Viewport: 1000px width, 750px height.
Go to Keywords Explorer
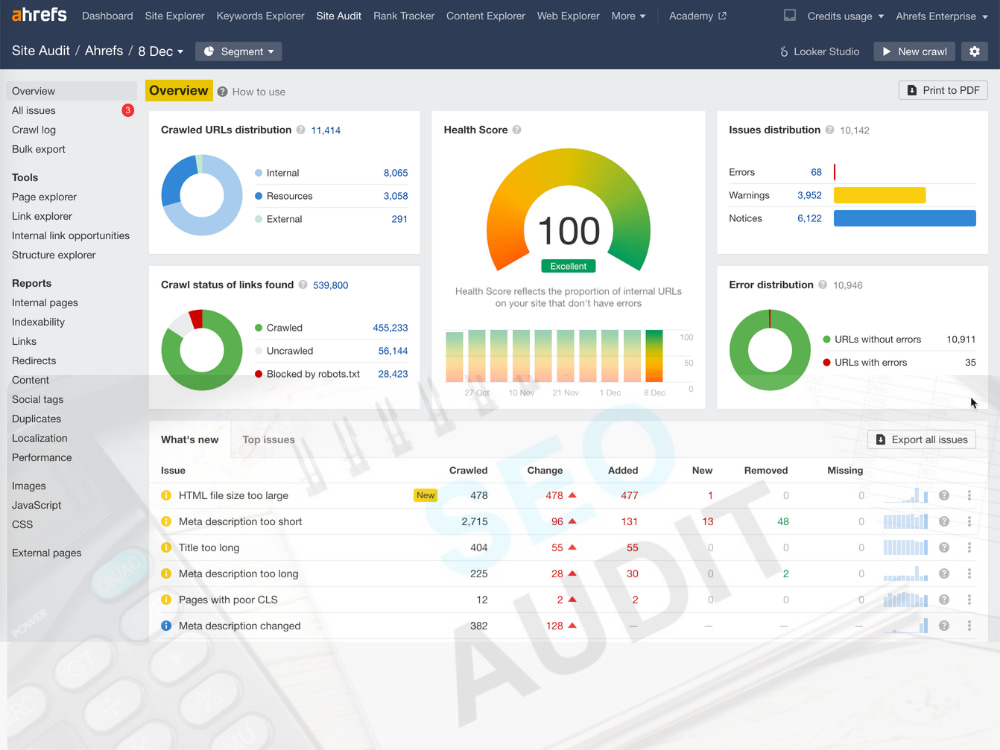[x=260, y=16]
